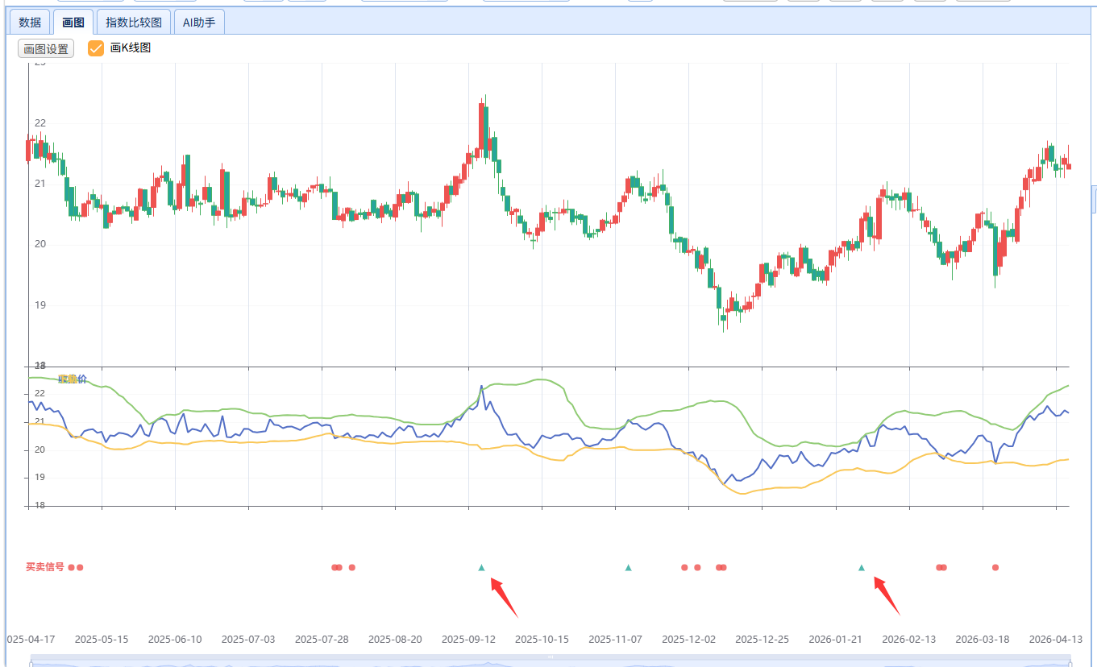Screen dimensions: 1097x667
Task: Click the 2025-12-25 date label on axis
Action: pos(763,639)
